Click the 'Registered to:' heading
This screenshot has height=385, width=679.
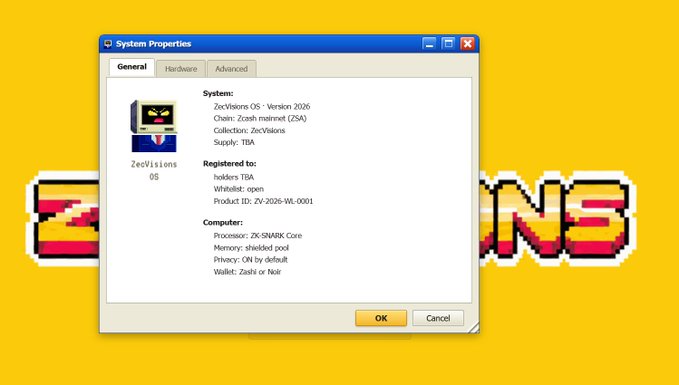point(230,164)
